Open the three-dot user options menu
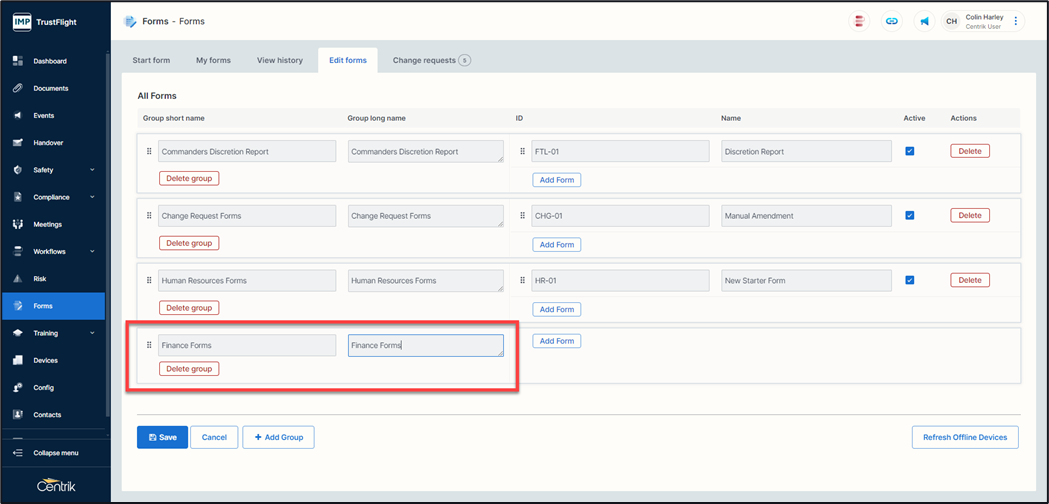1049x504 pixels. click(1016, 21)
